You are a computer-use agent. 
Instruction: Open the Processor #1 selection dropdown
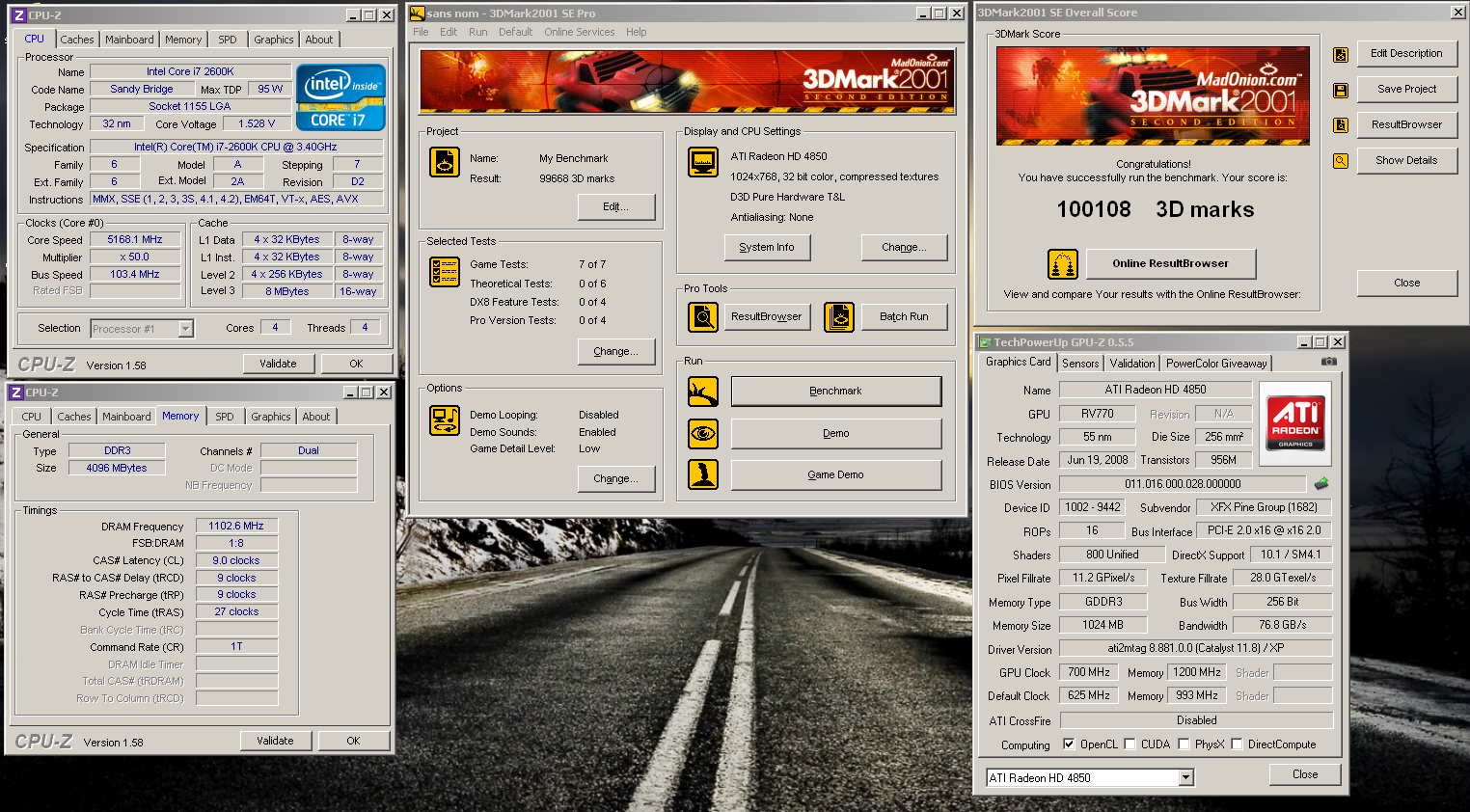(x=185, y=329)
